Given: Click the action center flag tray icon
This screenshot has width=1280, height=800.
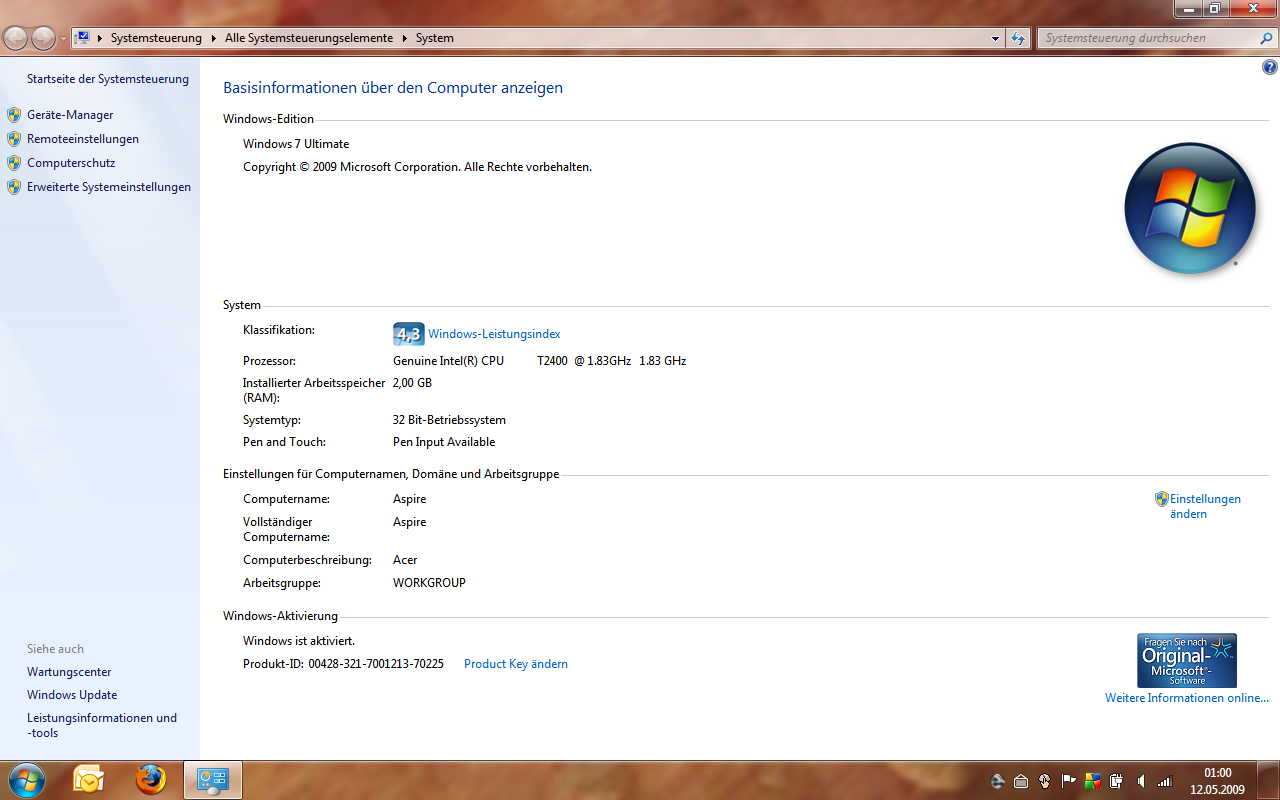Looking at the screenshot, I should [x=1068, y=781].
